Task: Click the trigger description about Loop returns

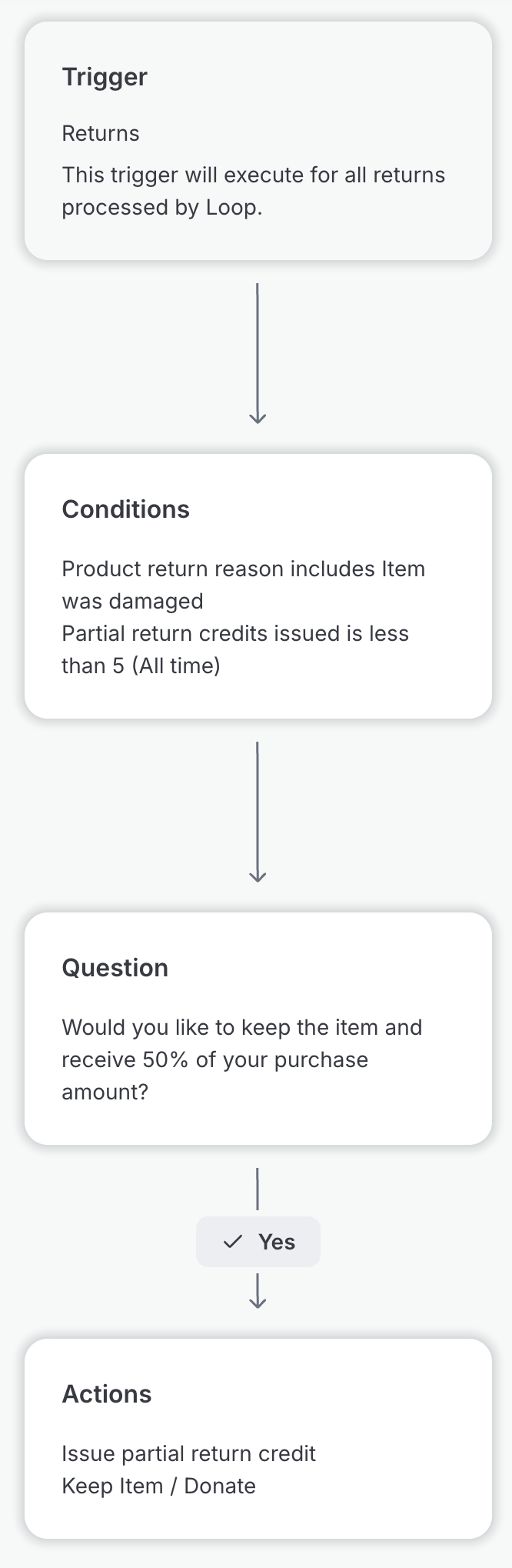Action: pos(253,191)
